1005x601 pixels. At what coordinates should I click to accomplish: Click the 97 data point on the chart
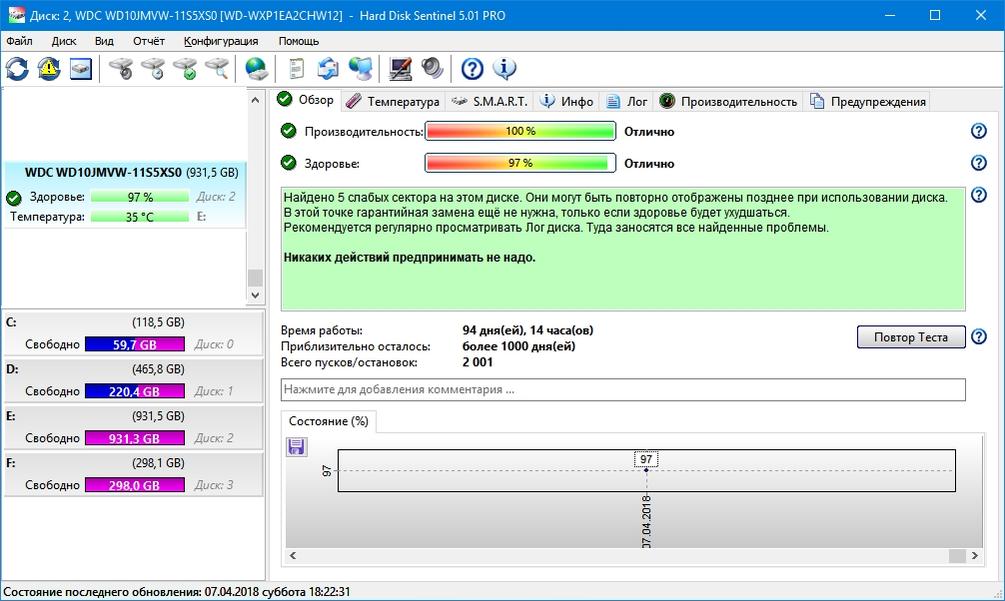point(646,470)
